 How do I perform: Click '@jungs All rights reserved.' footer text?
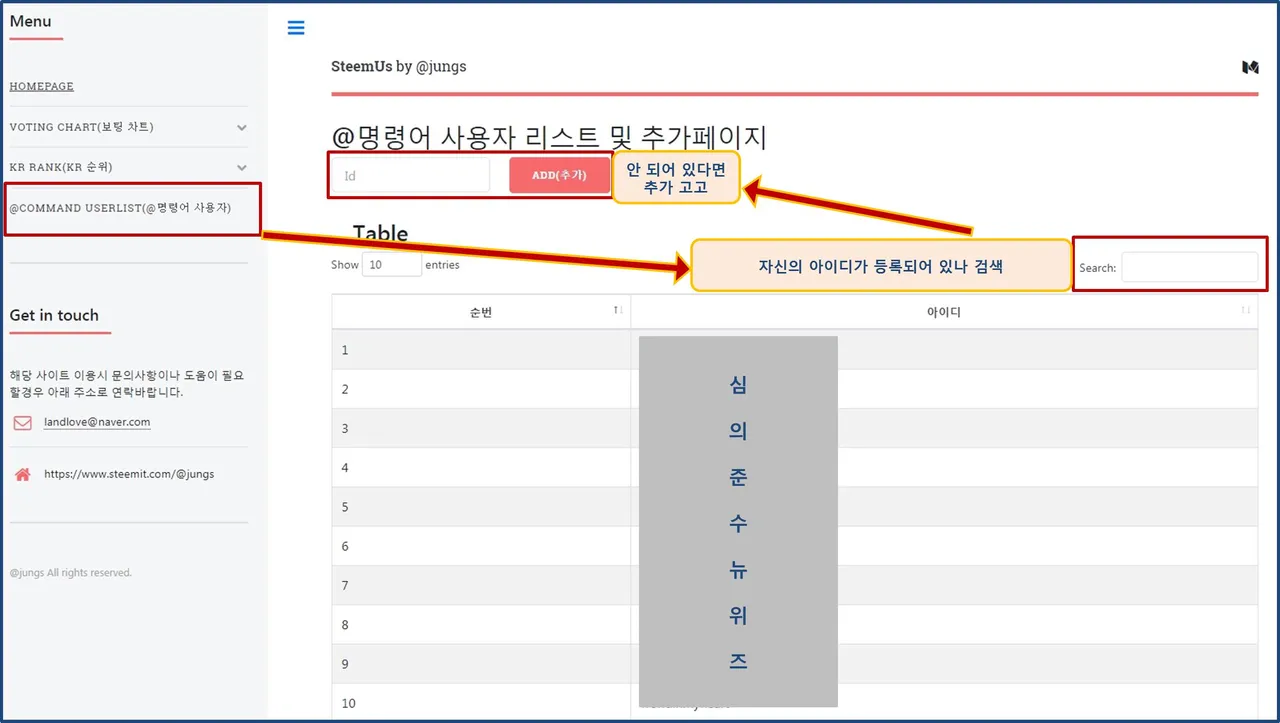coord(70,573)
